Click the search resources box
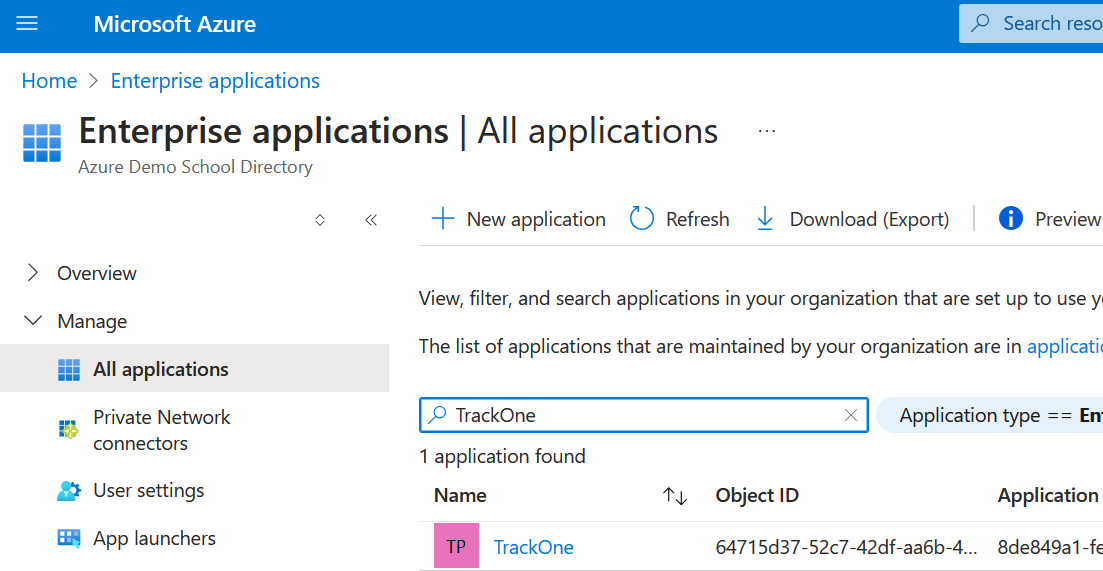The height and width of the screenshot is (571, 1103). point(1031,23)
